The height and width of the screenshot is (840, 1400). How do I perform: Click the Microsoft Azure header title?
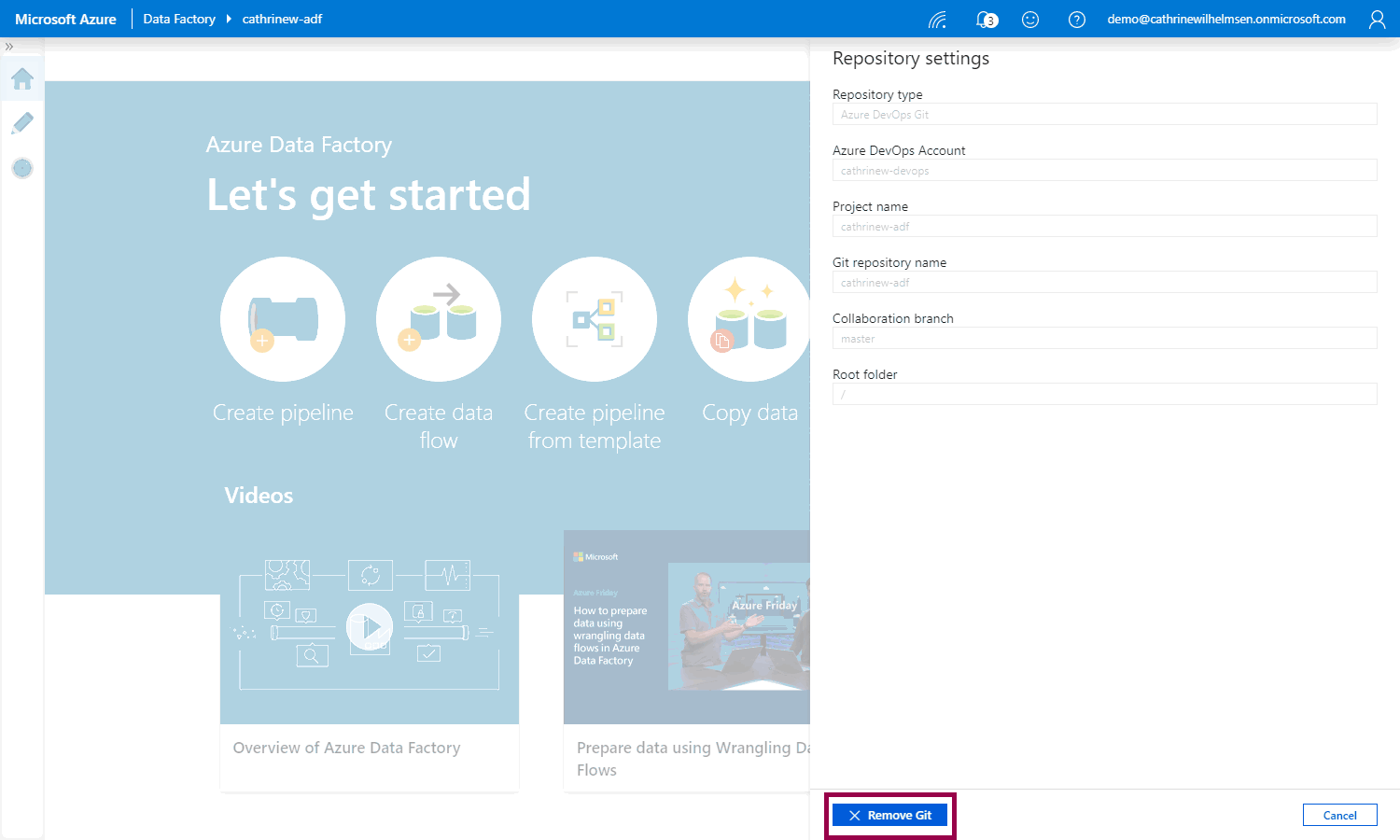[x=65, y=19]
